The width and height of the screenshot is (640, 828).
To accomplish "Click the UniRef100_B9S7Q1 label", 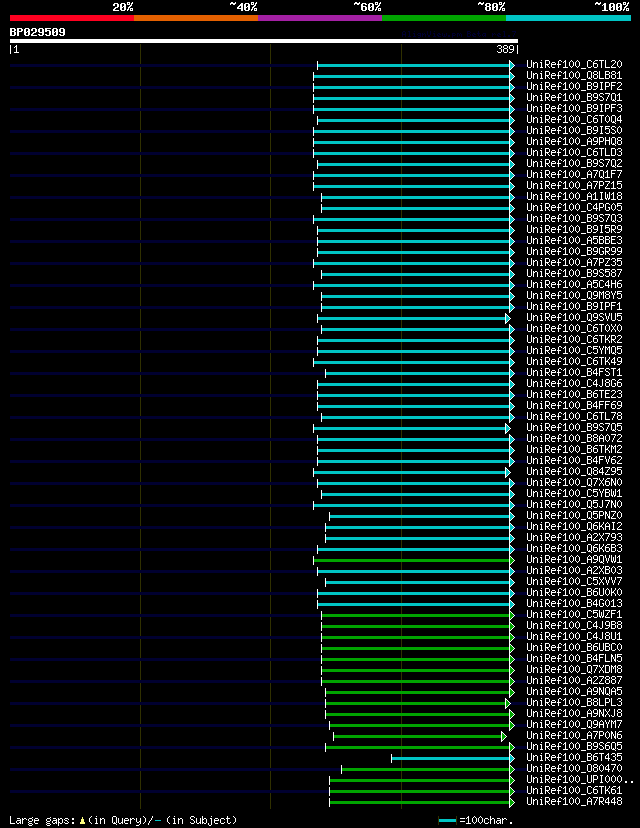I will click(x=574, y=97).
